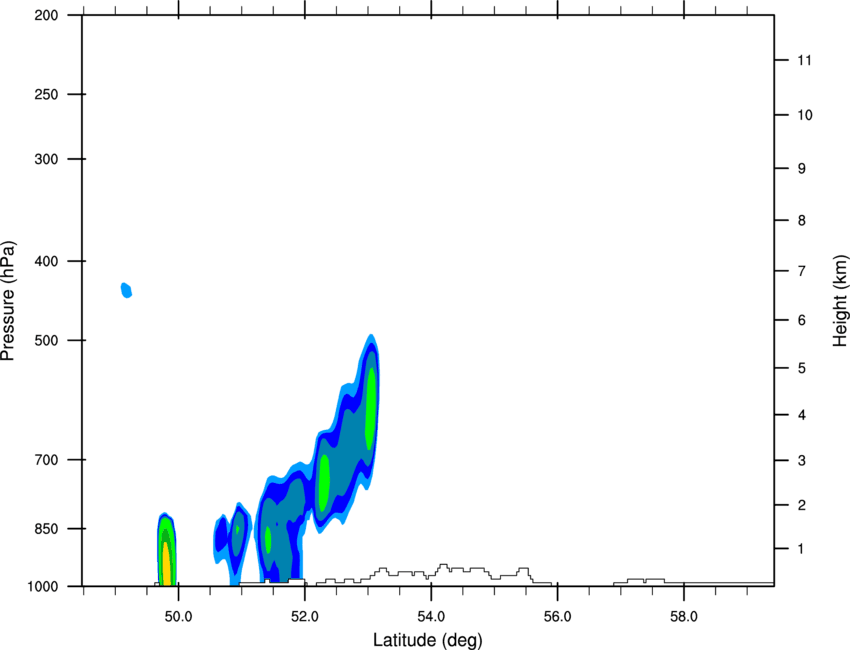Click the 'Pressure (hPa)' axis title

(x=8, y=300)
